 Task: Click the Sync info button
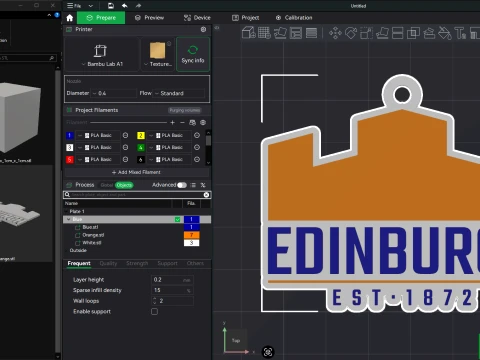(x=193, y=54)
